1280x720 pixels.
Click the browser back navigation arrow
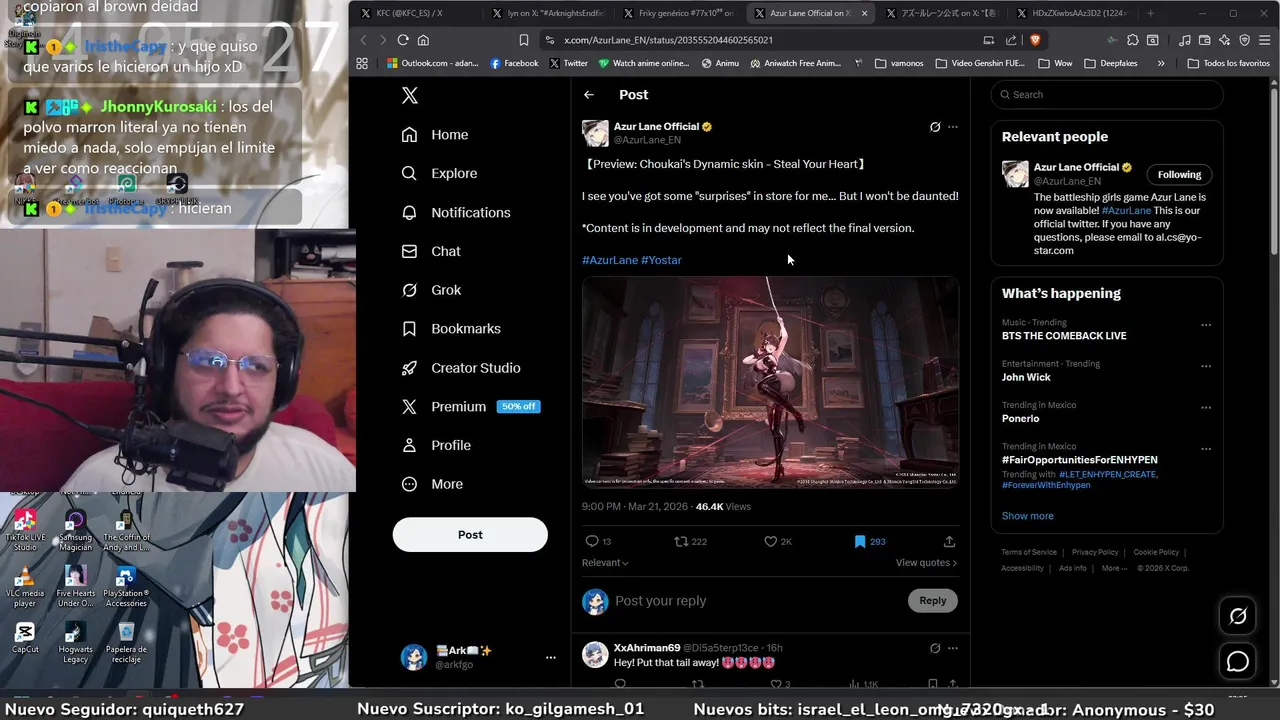[363, 40]
